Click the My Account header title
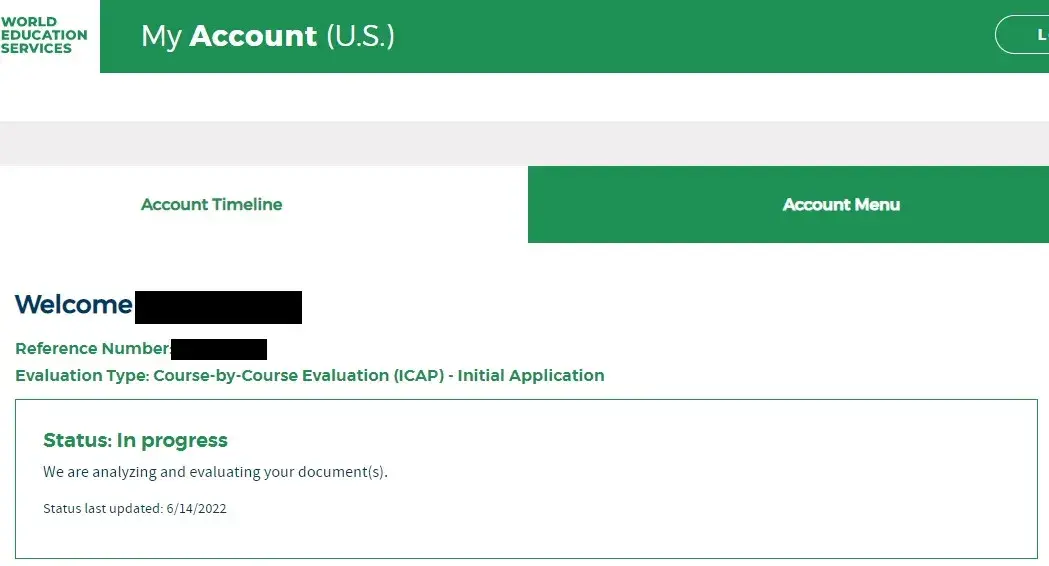This screenshot has height=566, width=1049. click(x=229, y=36)
